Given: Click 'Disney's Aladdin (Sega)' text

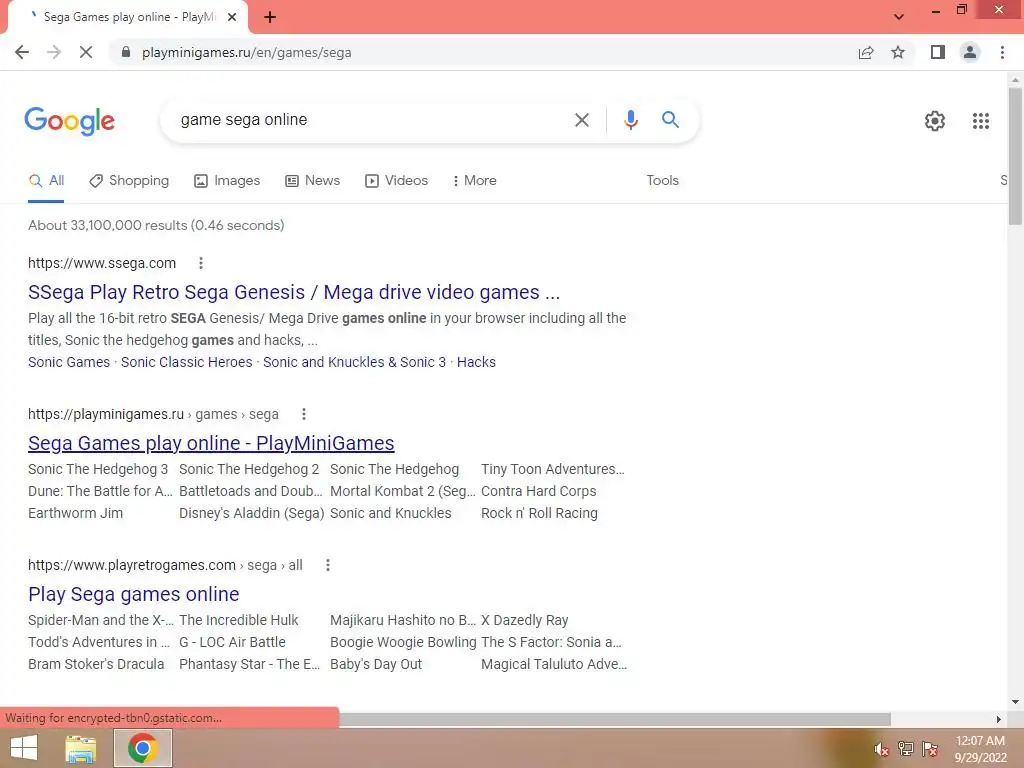Looking at the screenshot, I should (251, 513).
